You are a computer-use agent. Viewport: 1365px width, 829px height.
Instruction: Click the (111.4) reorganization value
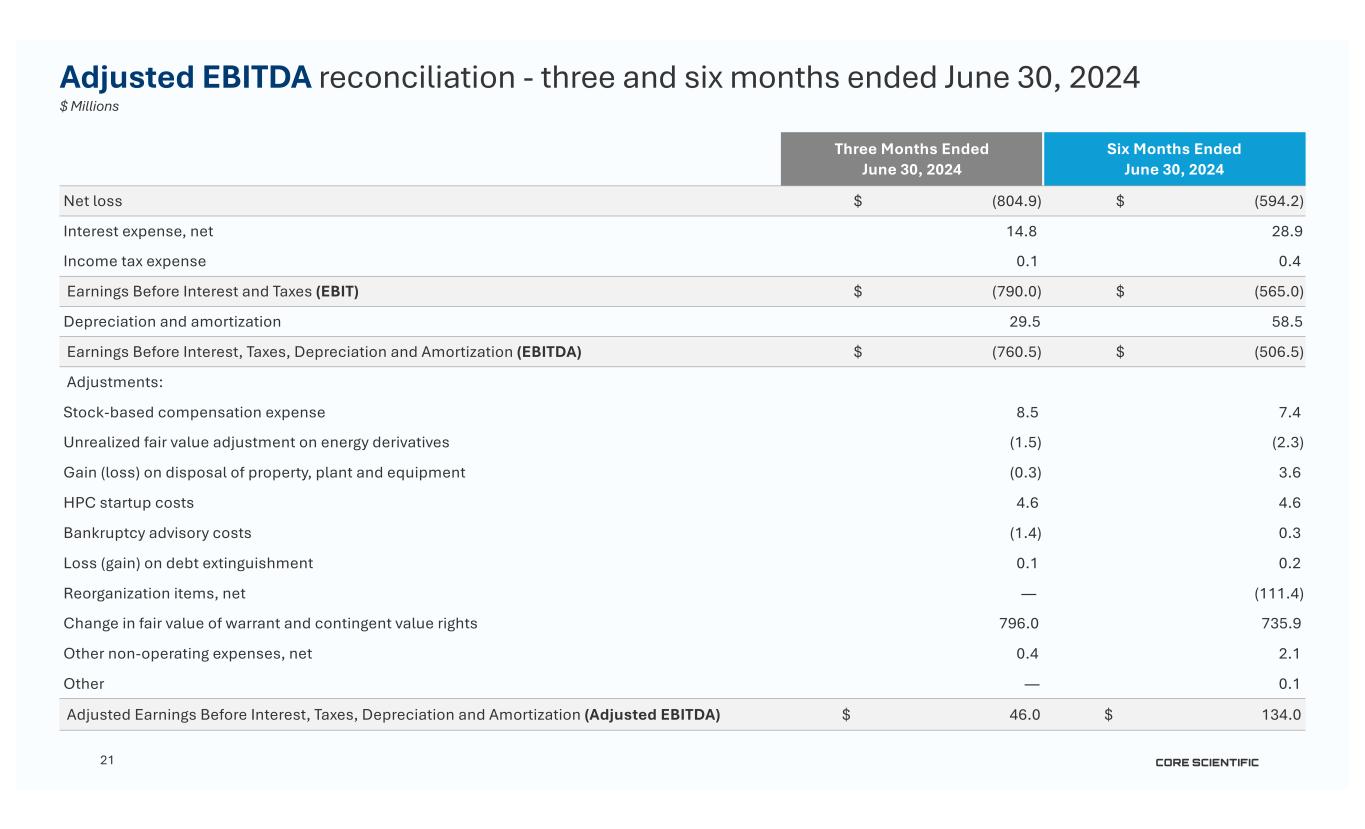pos(1278,593)
